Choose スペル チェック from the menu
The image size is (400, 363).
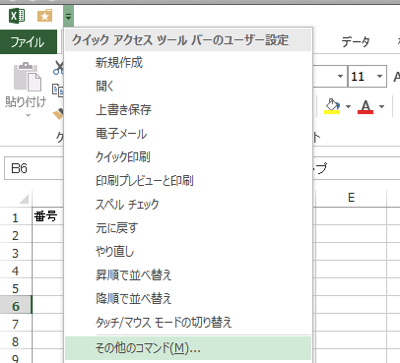click(x=188, y=204)
